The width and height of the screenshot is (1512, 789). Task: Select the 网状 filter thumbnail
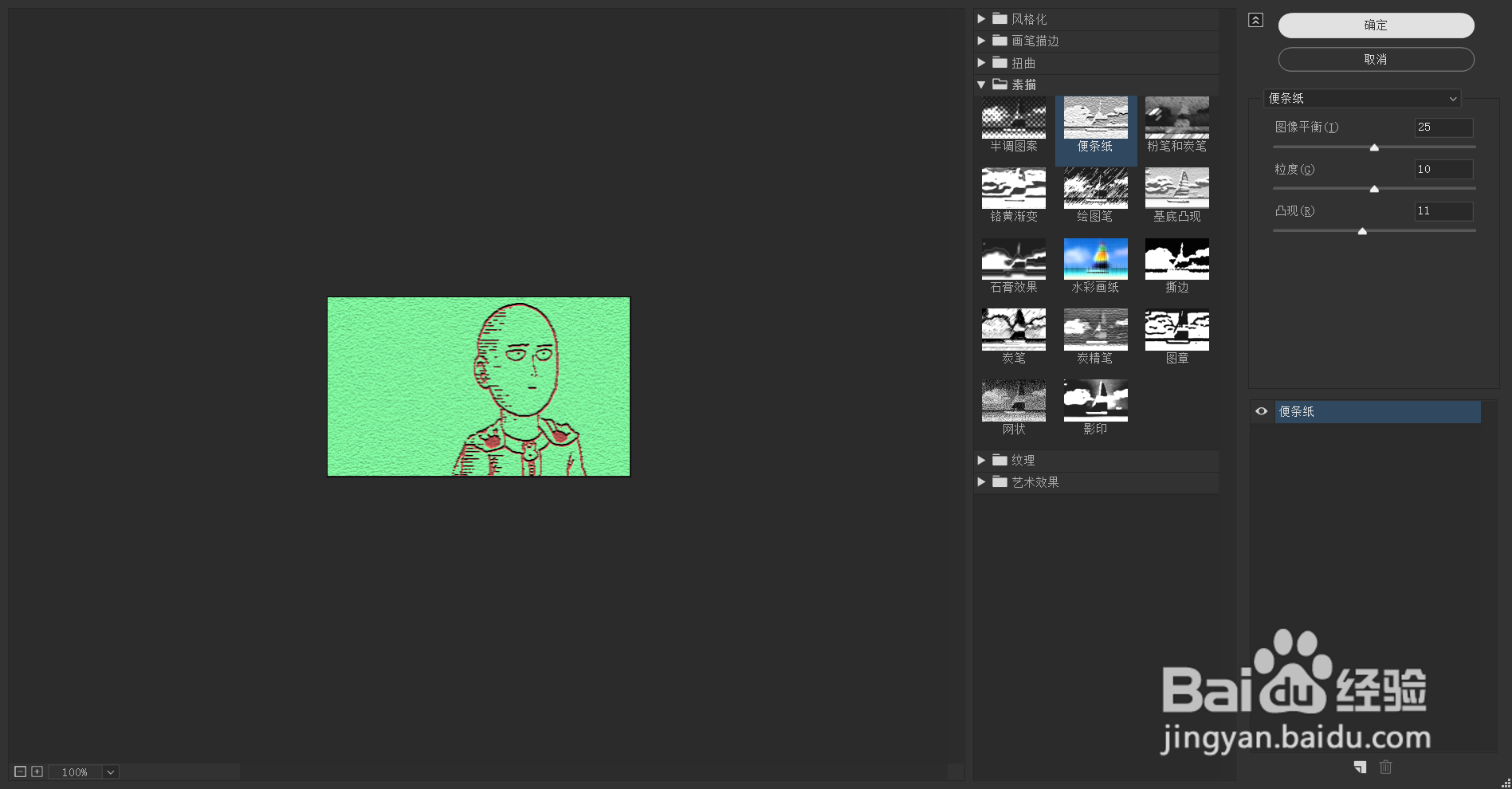[1014, 401]
